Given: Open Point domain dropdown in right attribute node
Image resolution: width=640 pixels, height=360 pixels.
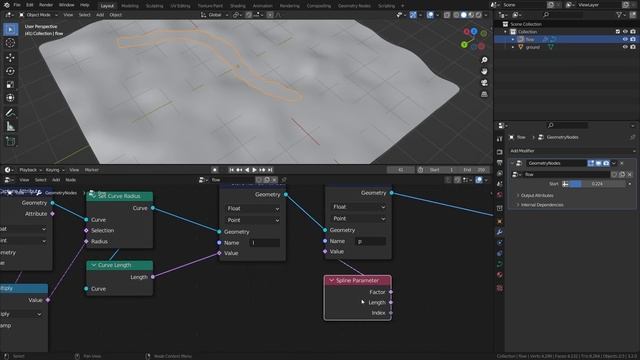Looking at the screenshot, I should pyautogui.click(x=358, y=219).
